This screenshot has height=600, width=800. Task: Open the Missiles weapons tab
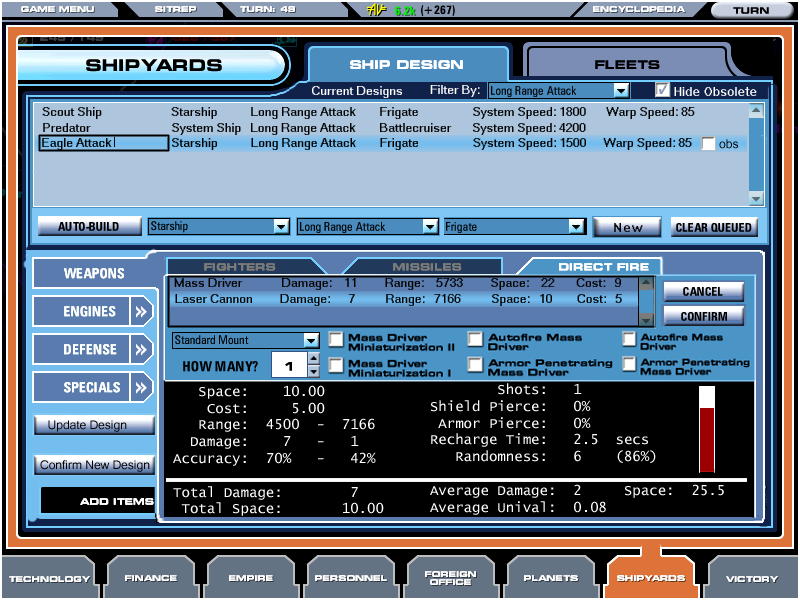426,267
